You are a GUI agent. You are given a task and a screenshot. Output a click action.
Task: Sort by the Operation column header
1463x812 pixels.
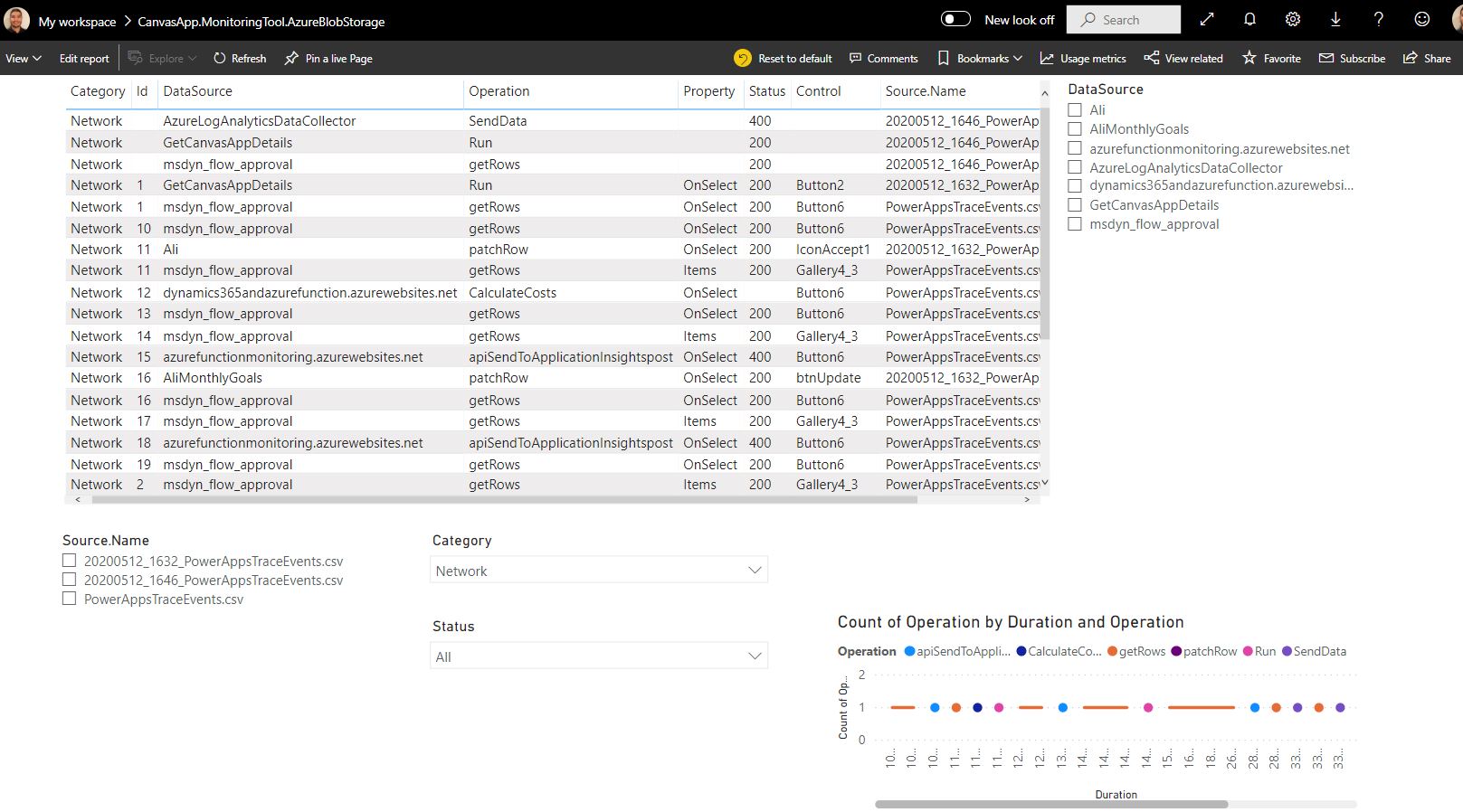point(499,91)
